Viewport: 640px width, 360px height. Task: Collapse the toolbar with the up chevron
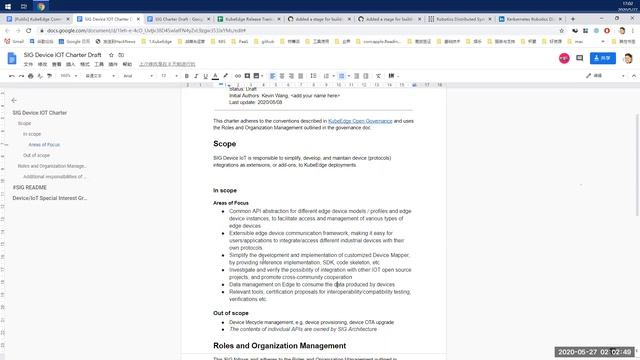(633, 76)
